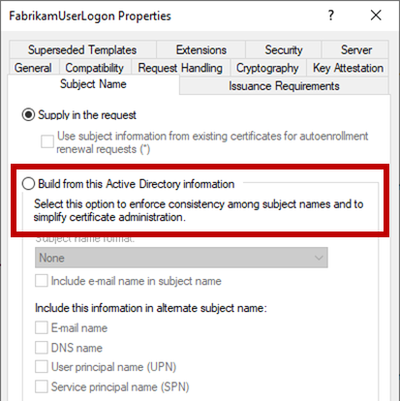Open the Compatibility tab
The height and width of the screenshot is (401, 400).
pos(95,68)
